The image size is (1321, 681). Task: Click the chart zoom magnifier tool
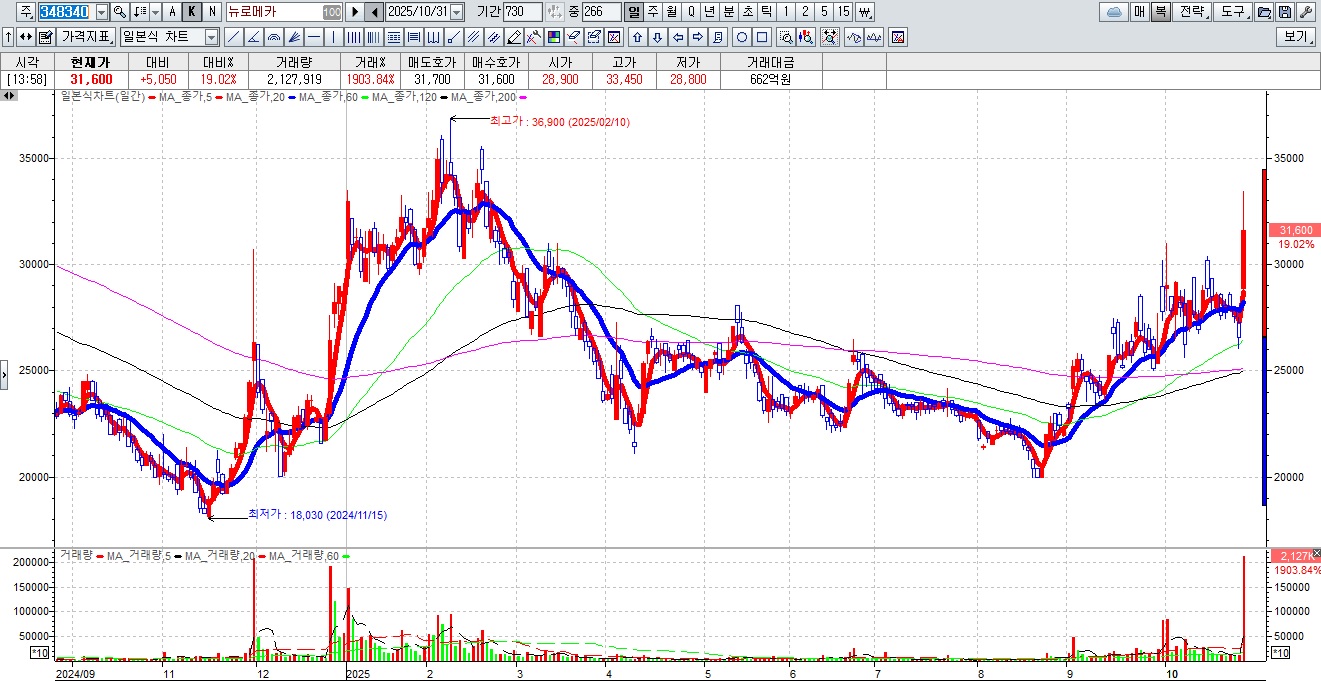pyautogui.click(x=786, y=37)
